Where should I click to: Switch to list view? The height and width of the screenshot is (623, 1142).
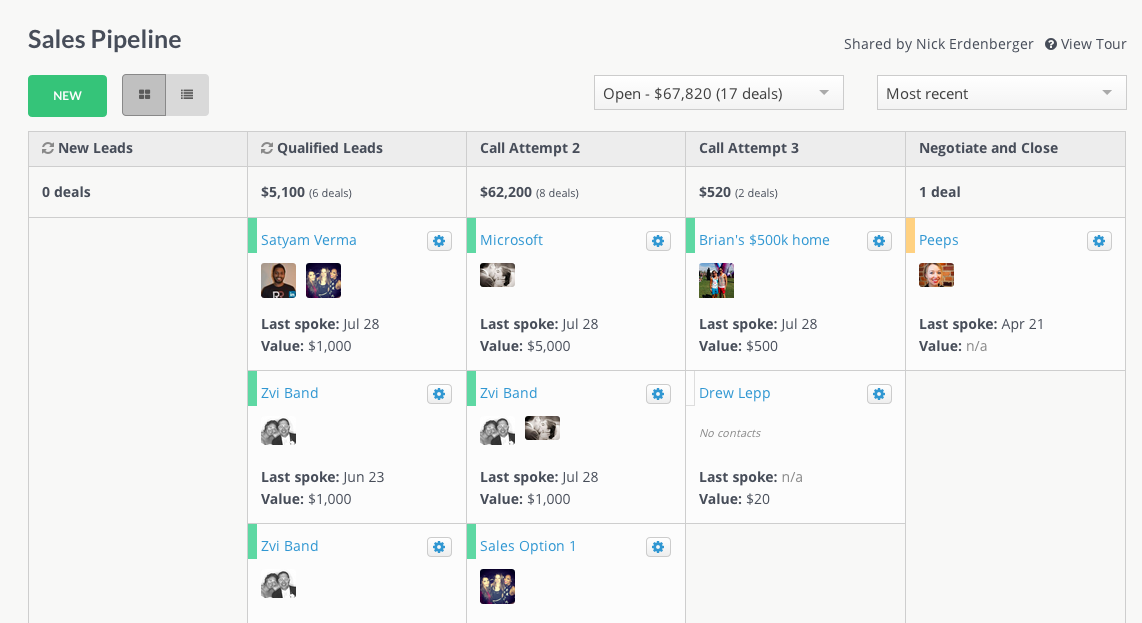(x=187, y=95)
